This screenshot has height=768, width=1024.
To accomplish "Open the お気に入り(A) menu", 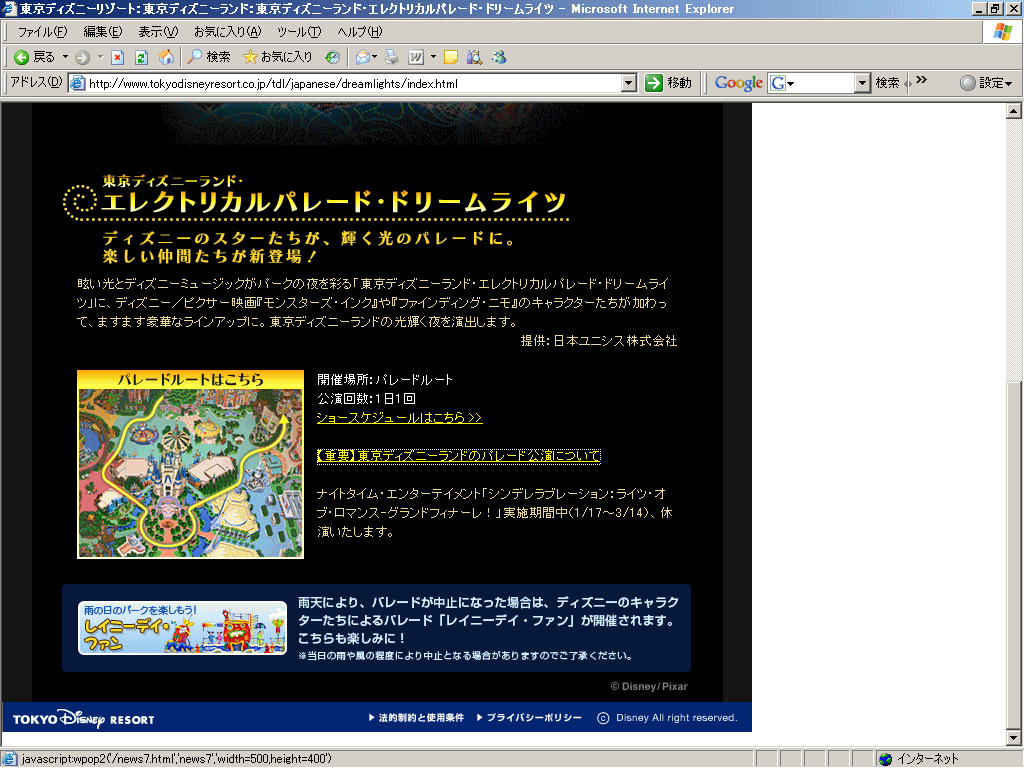I will (227, 32).
